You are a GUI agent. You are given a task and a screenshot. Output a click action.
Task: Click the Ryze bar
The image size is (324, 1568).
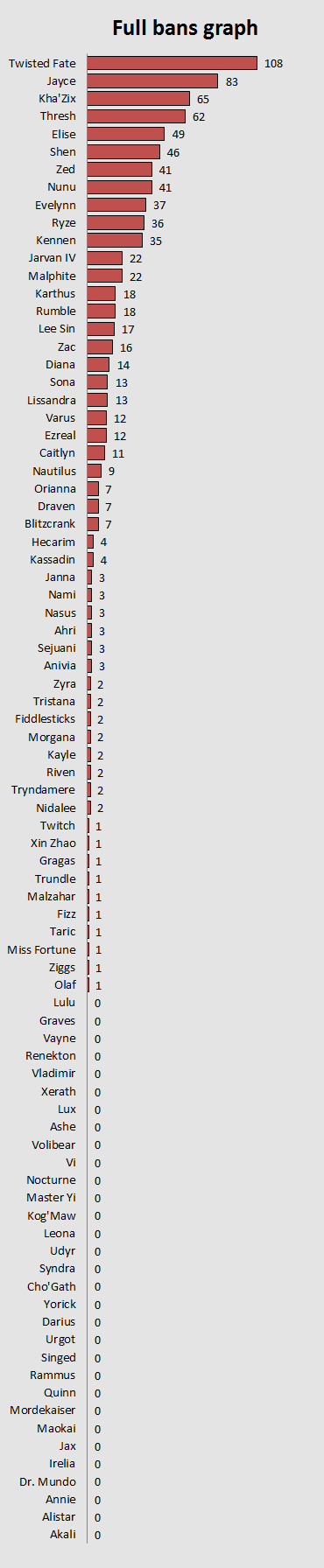[x=116, y=223]
